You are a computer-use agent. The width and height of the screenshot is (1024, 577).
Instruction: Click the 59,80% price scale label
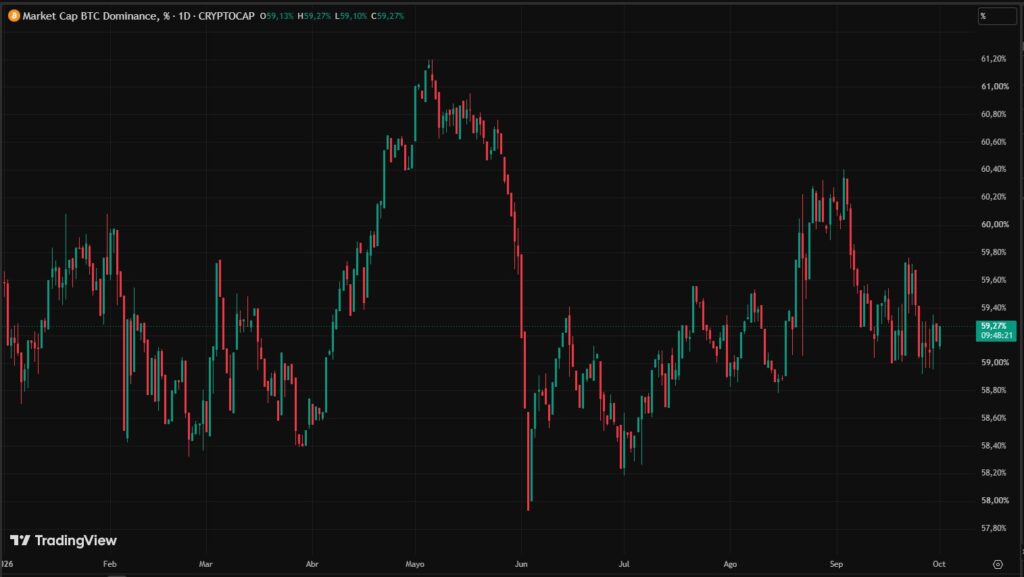tap(993, 252)
